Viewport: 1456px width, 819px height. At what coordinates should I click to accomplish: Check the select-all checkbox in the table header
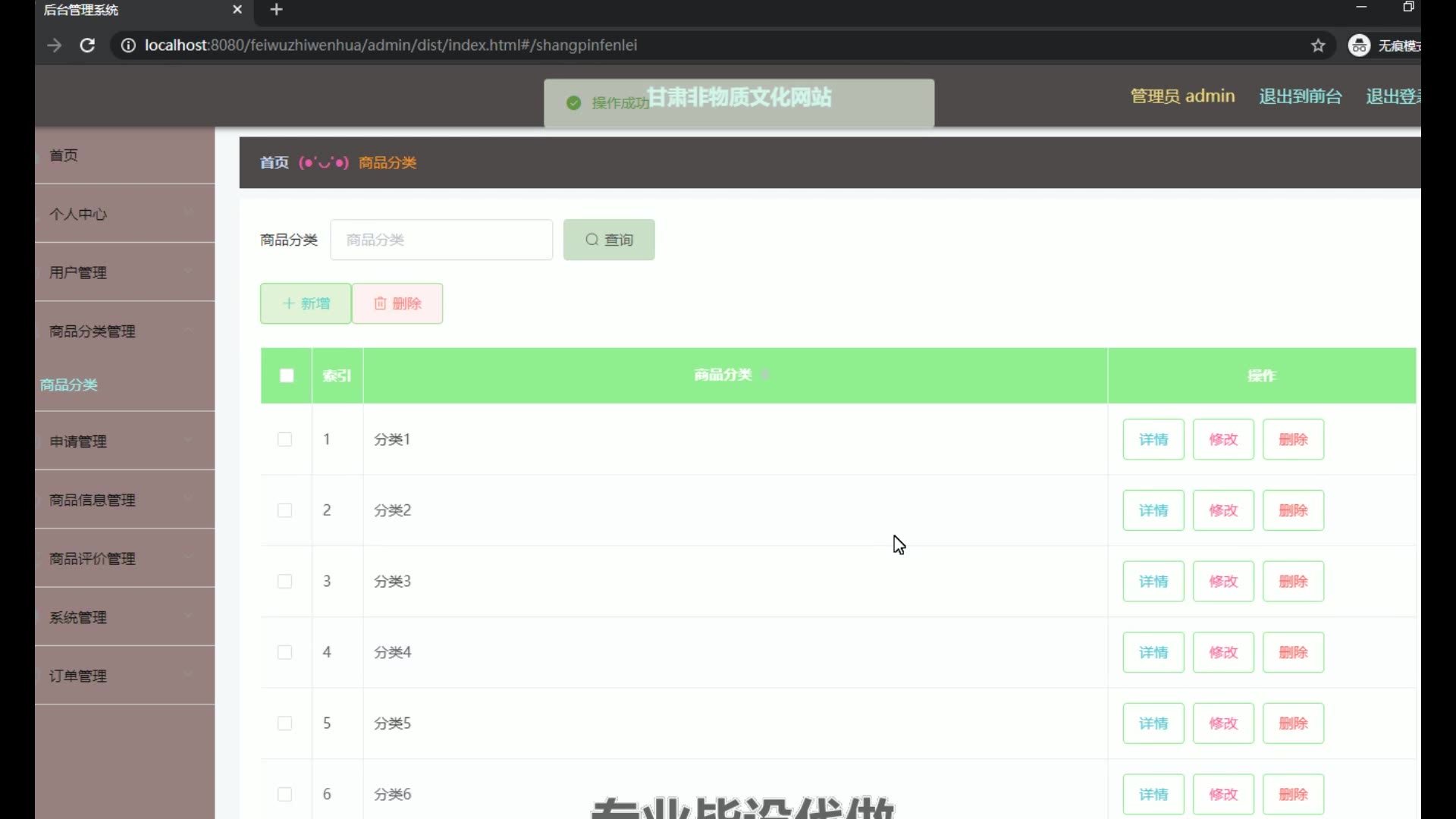pyautogui.click(x=287, y=375)
